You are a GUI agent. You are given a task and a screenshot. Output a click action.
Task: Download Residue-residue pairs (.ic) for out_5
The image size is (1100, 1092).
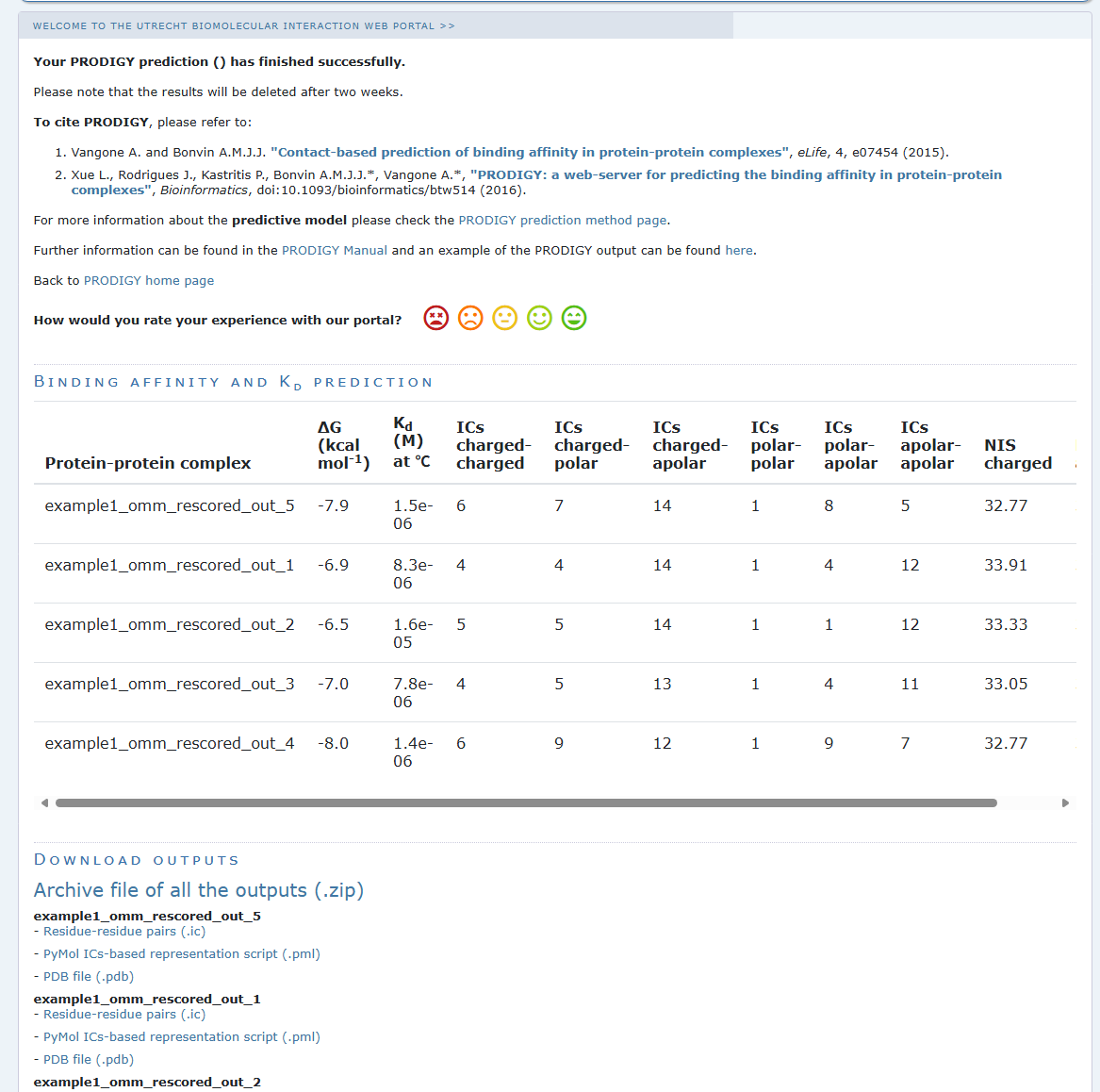click(x=124, y=932)
